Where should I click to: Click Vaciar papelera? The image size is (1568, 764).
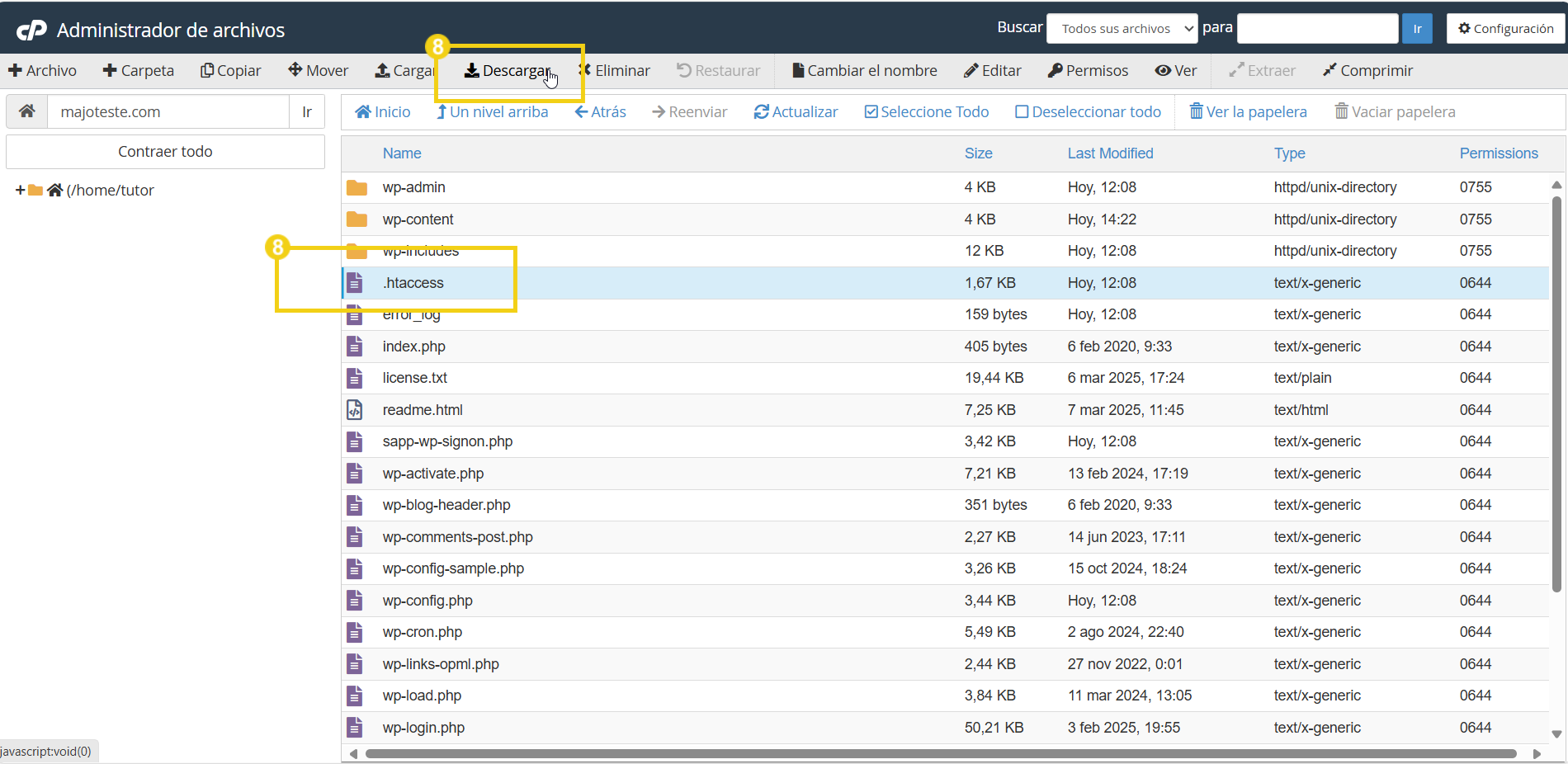[1396, 112]
